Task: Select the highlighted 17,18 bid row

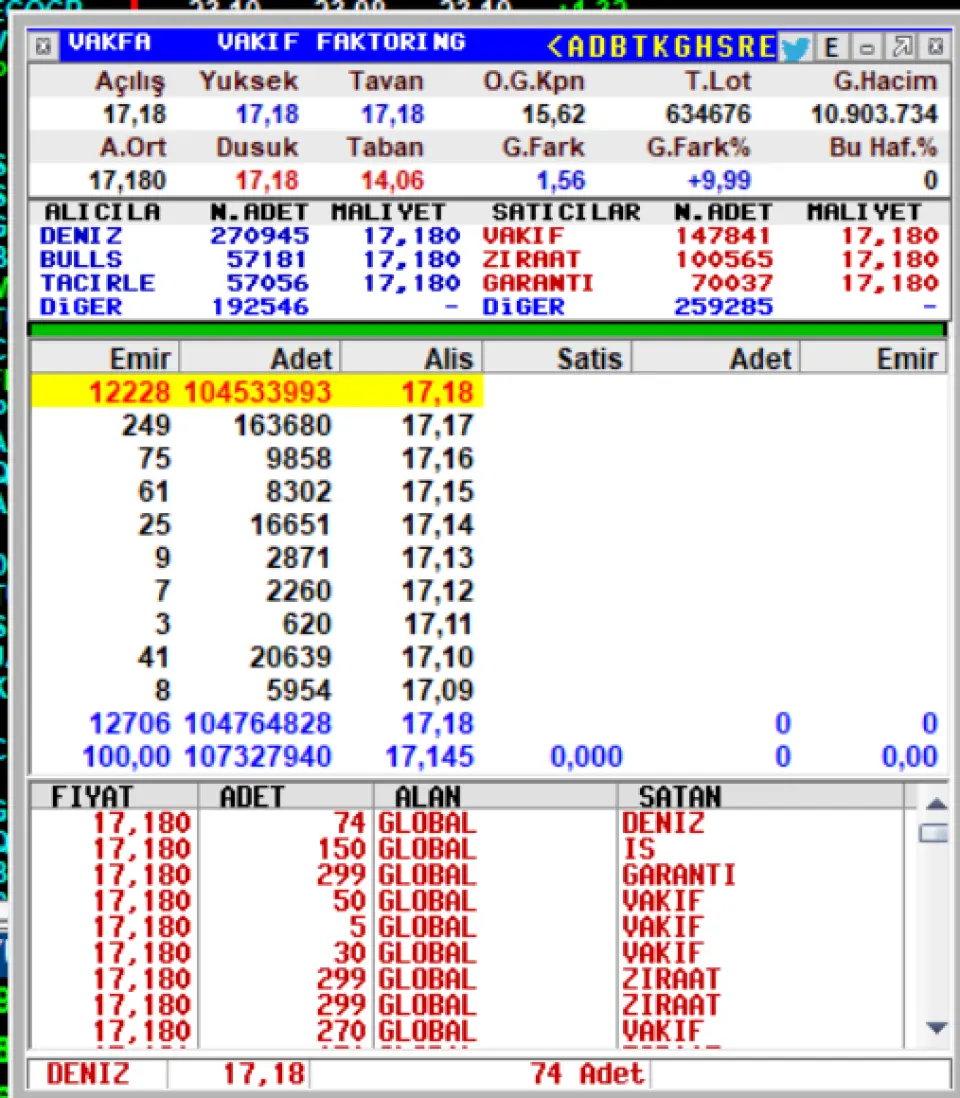Action: coord(257,392)
